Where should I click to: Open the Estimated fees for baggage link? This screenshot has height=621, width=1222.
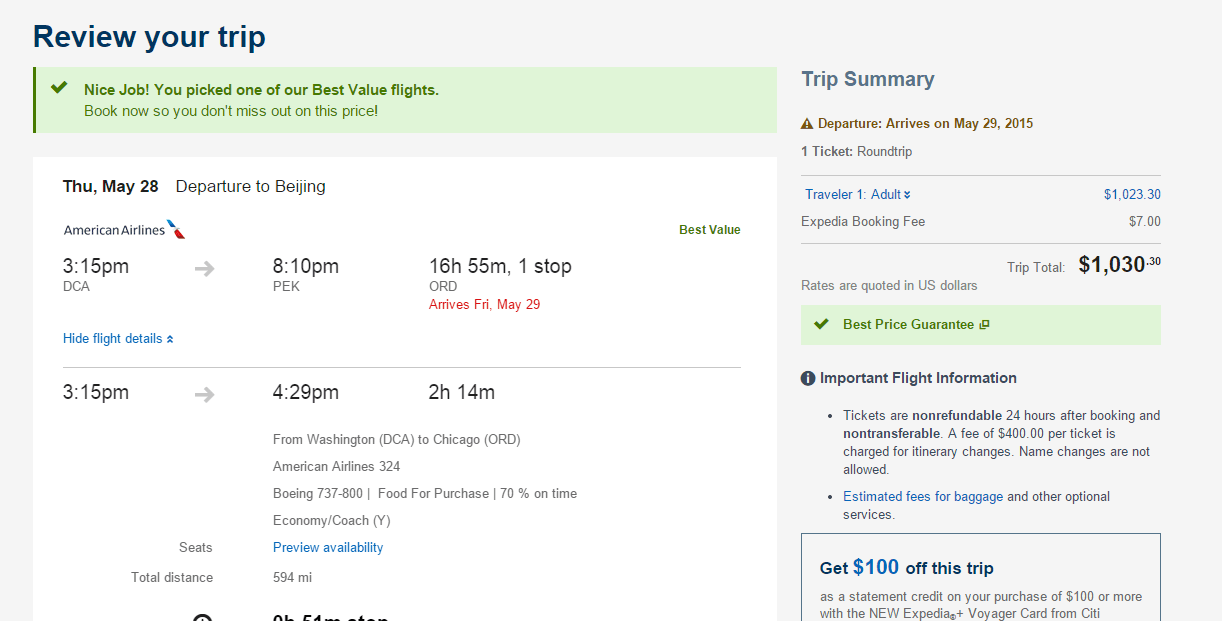[923, 497]
